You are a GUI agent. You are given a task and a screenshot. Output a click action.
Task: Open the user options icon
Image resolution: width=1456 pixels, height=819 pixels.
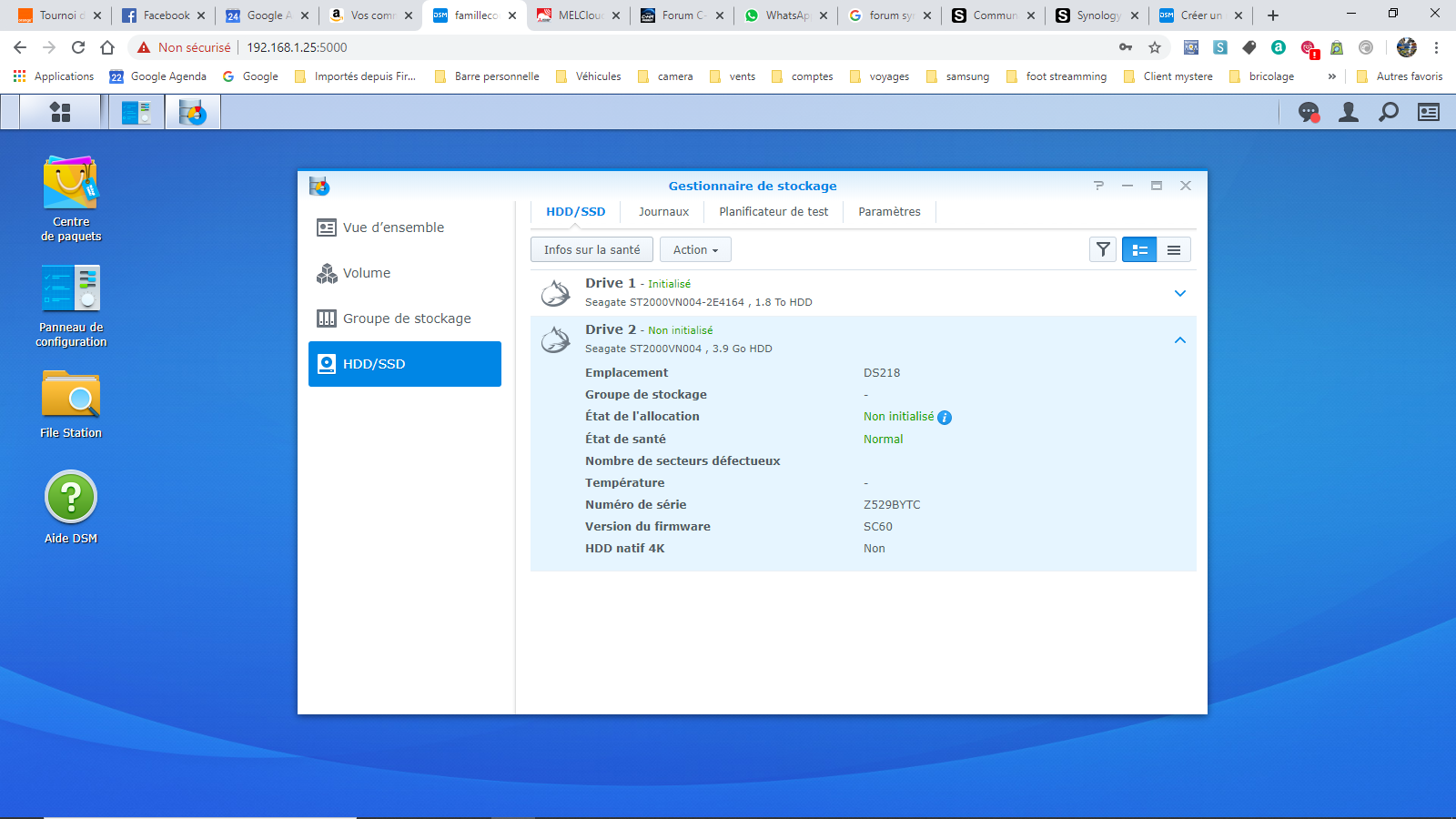[x=1349, y=112]
